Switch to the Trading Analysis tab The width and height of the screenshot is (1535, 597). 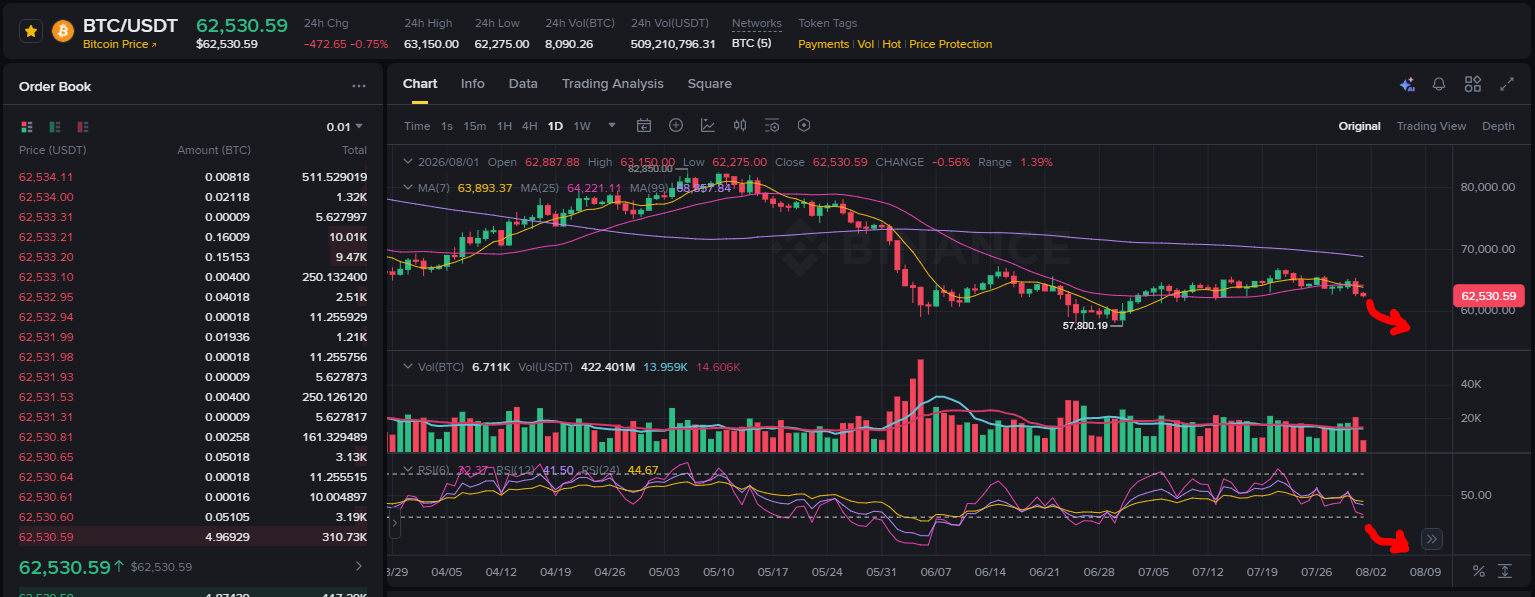[612, 84]
